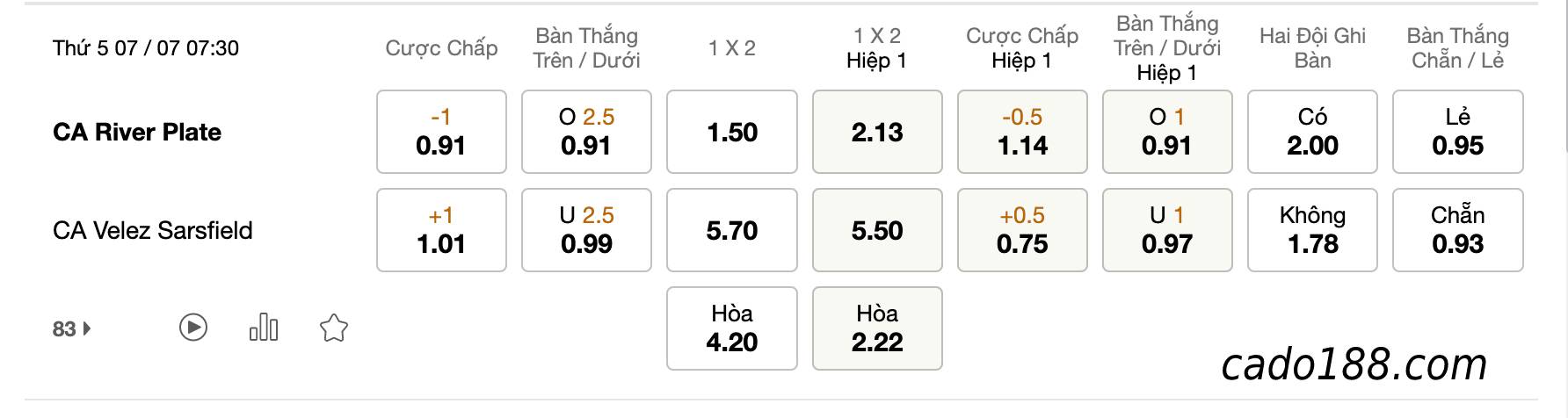
Task: Open live stream play icon
Action: click(x=193, y=328)
